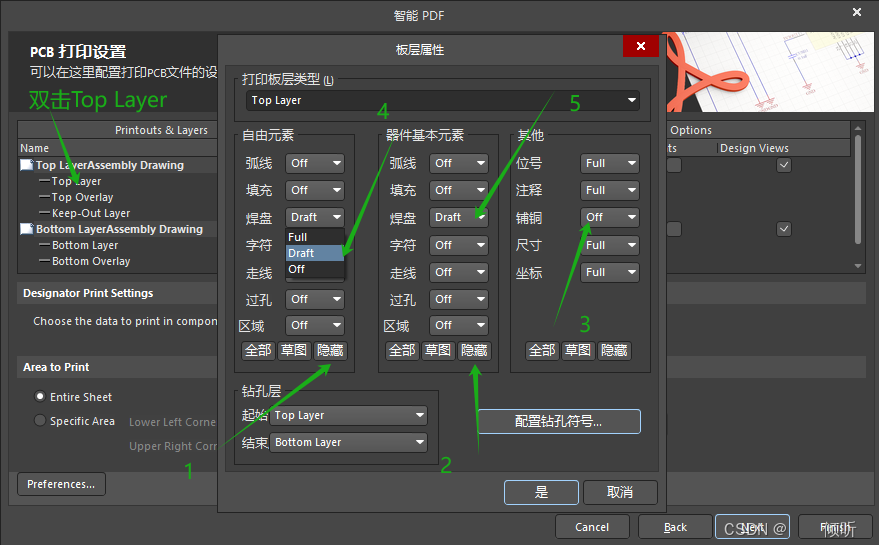
Task: Toggle Design Views checkbox for Bottom LayerAssembly Drawing
Action: [x=784, y=229]
